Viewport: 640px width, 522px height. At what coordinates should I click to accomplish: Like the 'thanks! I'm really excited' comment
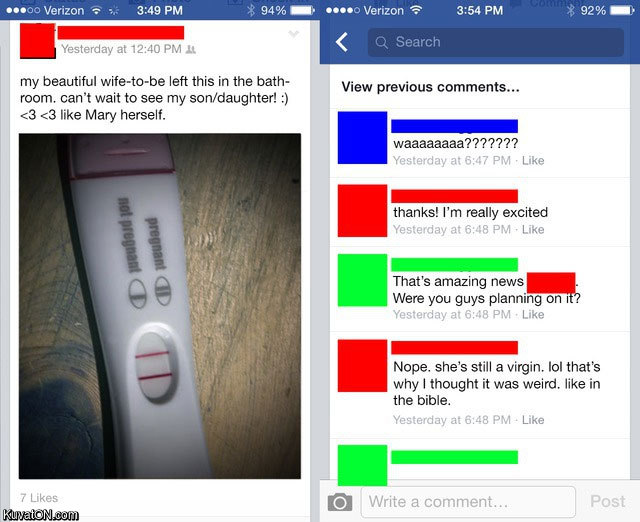(x=533, y=229)
